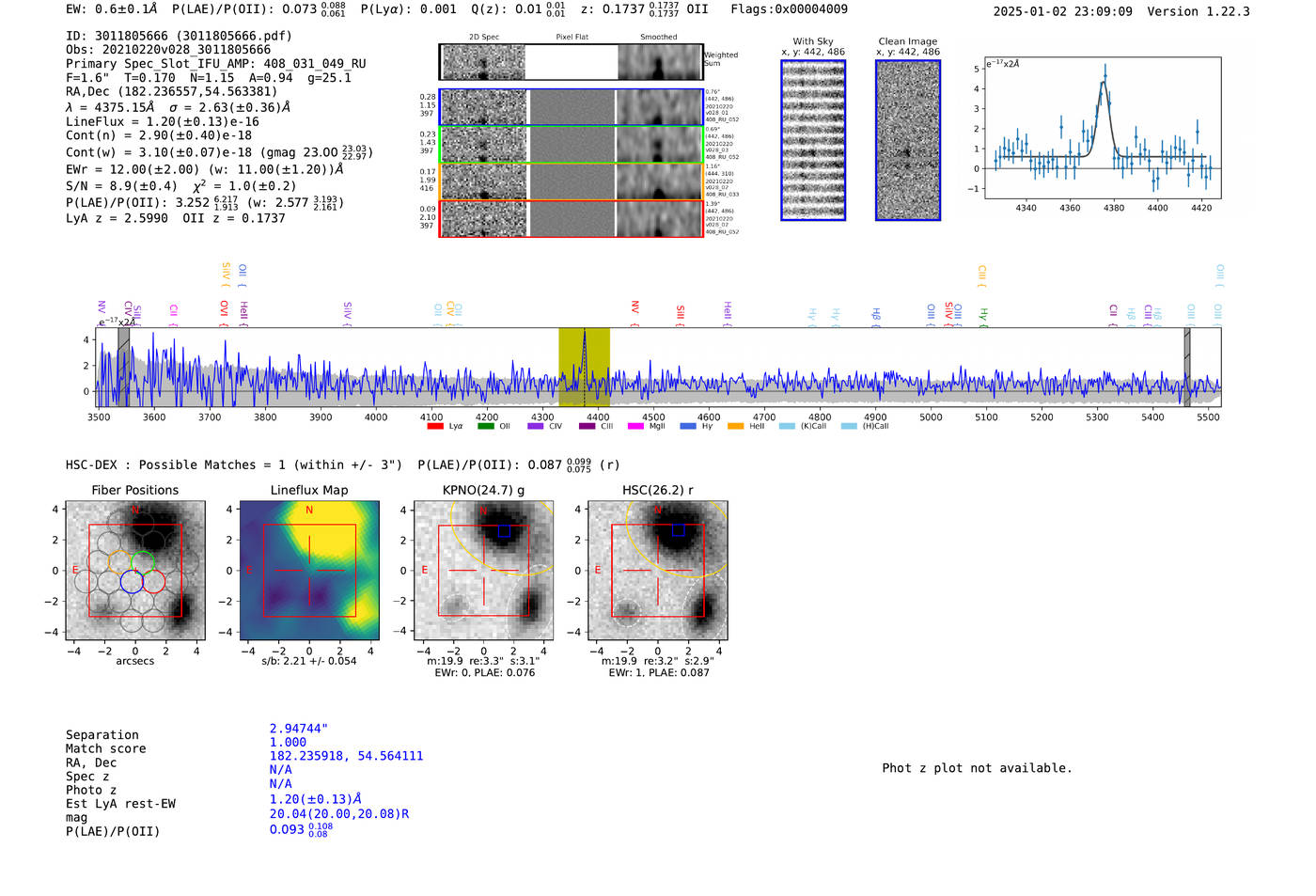Click the Flags:0x00004009 header text
Screen dimensions: 1316x896
coord(789,9)
